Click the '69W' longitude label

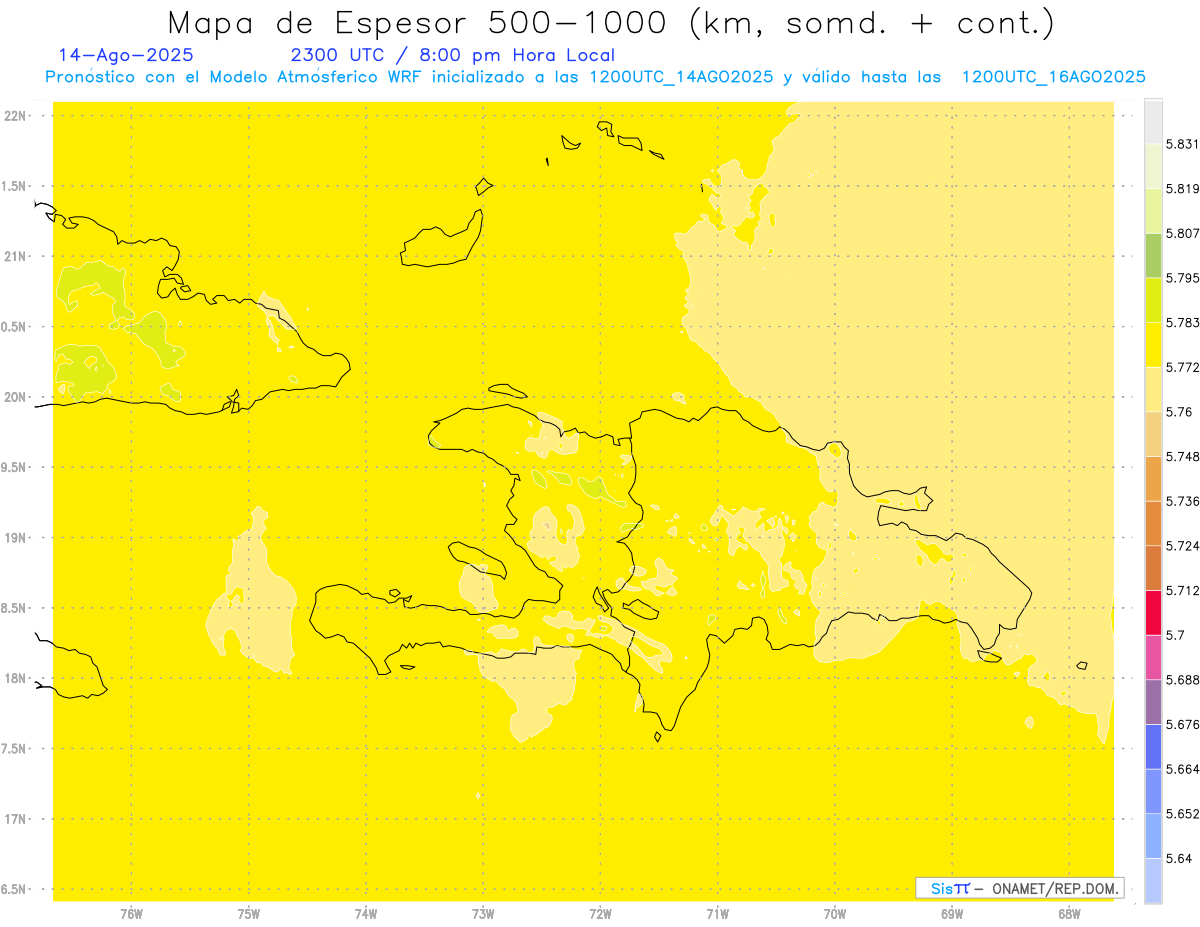point(952,914)
